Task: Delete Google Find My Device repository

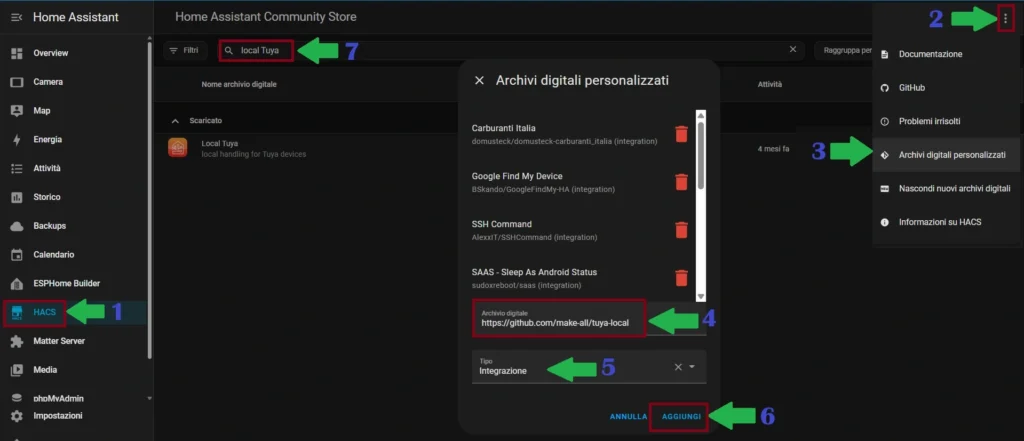Action: click(681, 182)
